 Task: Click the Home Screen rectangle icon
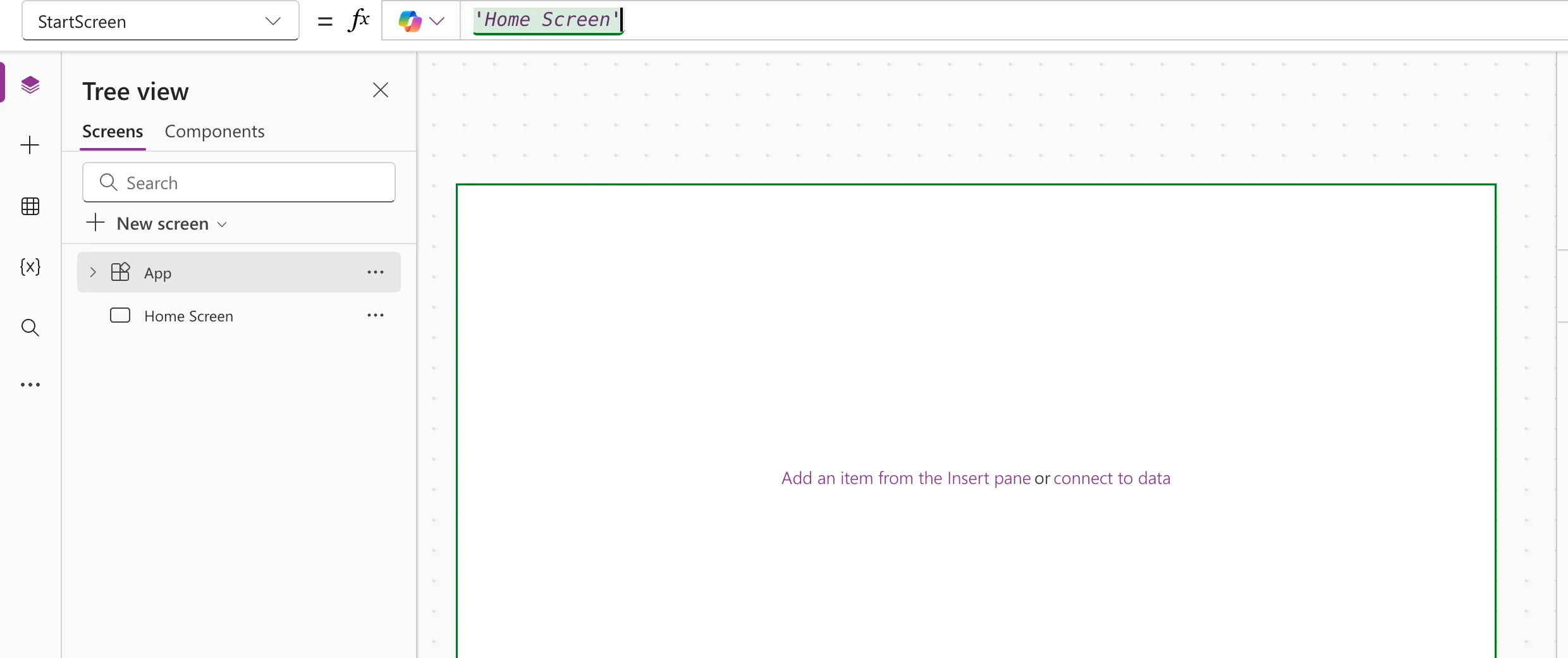[x=120, y=315]
